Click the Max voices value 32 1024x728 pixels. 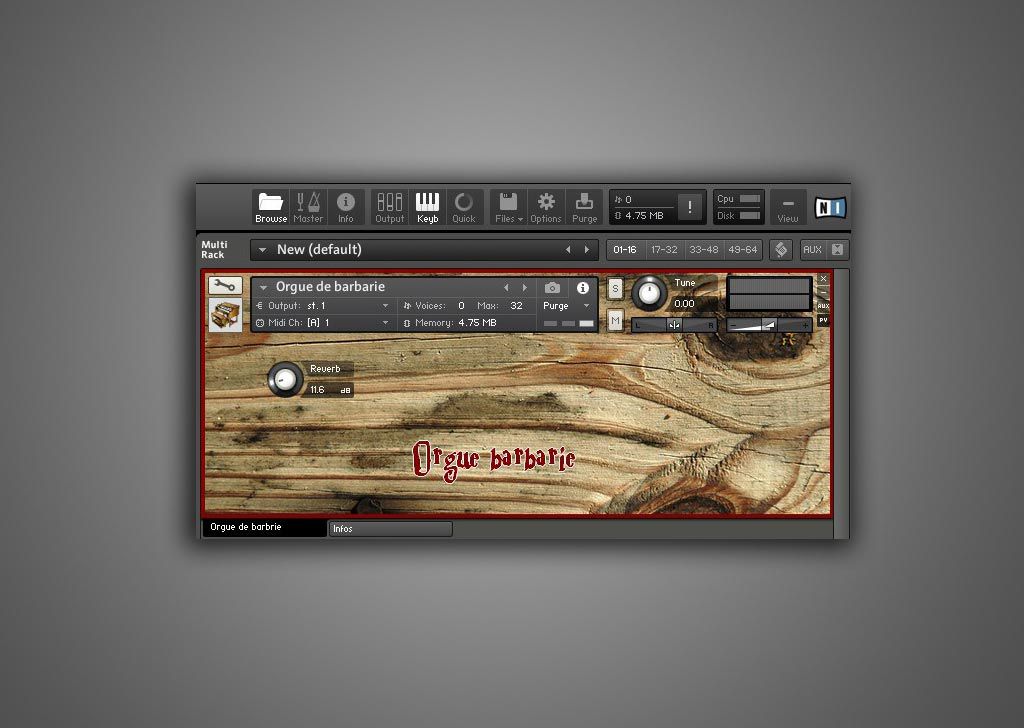[517, 306]
